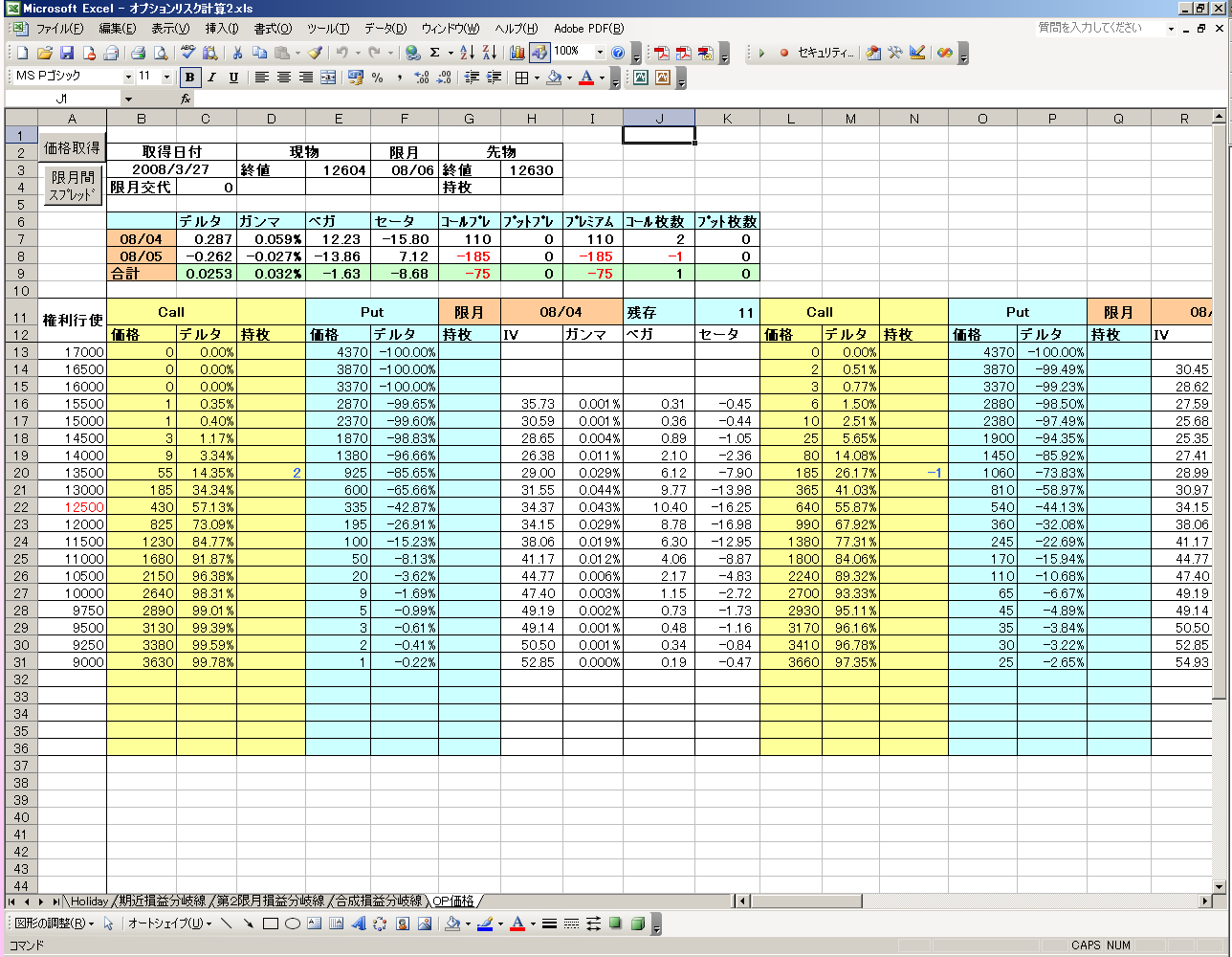Open the Fill Color dropdown arrow
The width and height of the screenshot is (1232, 957).
(569, 78)
